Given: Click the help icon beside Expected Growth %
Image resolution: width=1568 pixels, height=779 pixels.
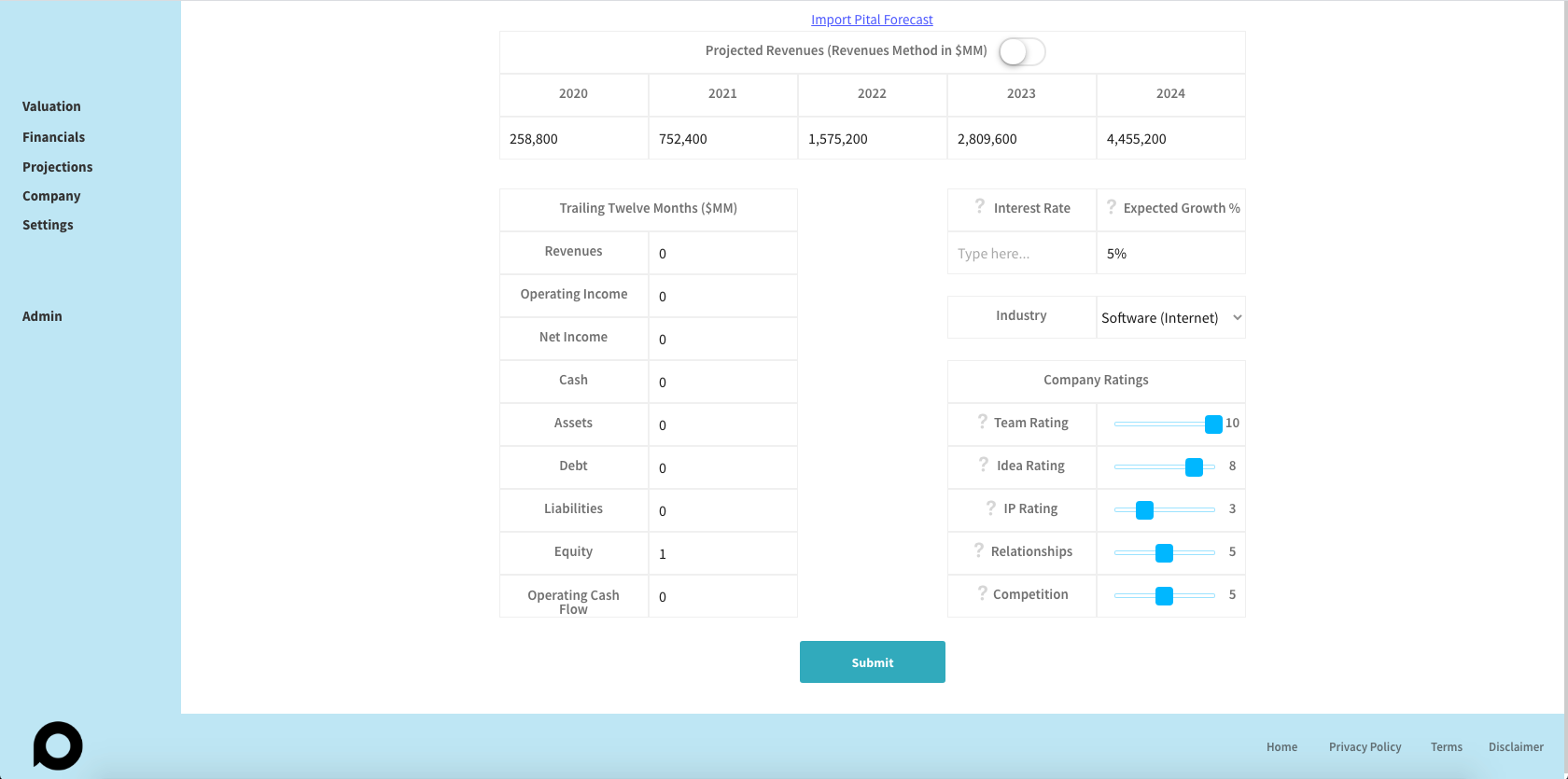Looking at the screenshot, I should (1111, 207).
